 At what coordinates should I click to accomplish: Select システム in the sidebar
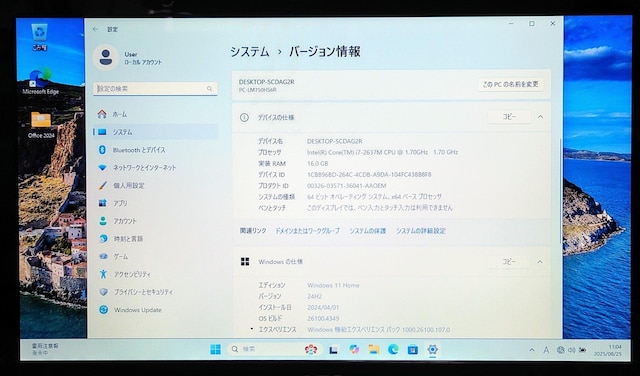[x=155, y=132]
